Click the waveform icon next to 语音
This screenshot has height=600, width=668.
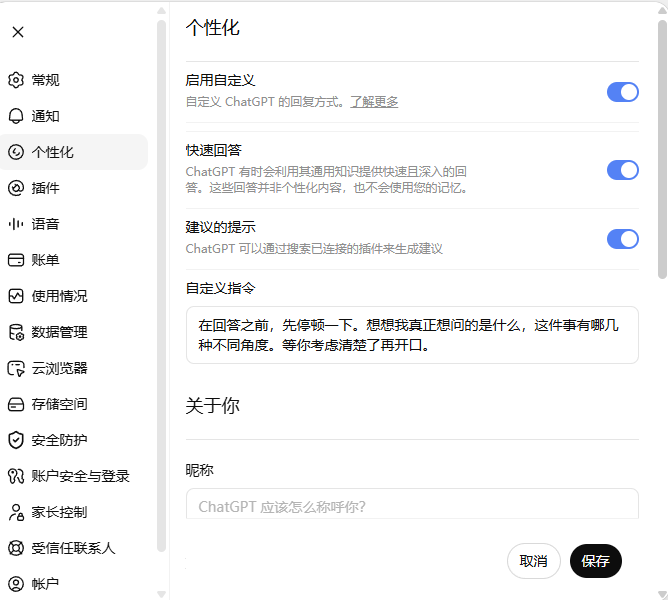(x=16, y=224)
